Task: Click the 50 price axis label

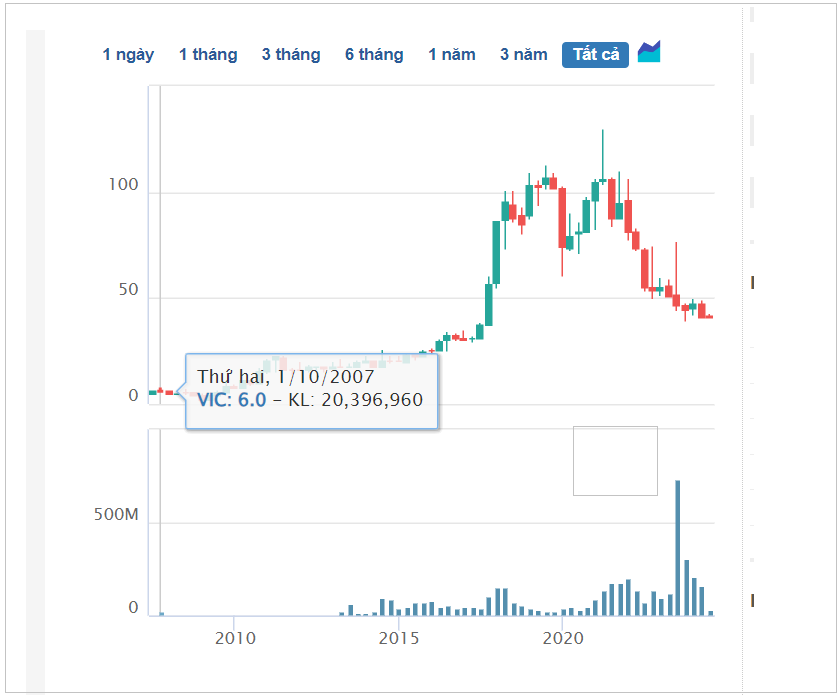Action: point(127,290)
